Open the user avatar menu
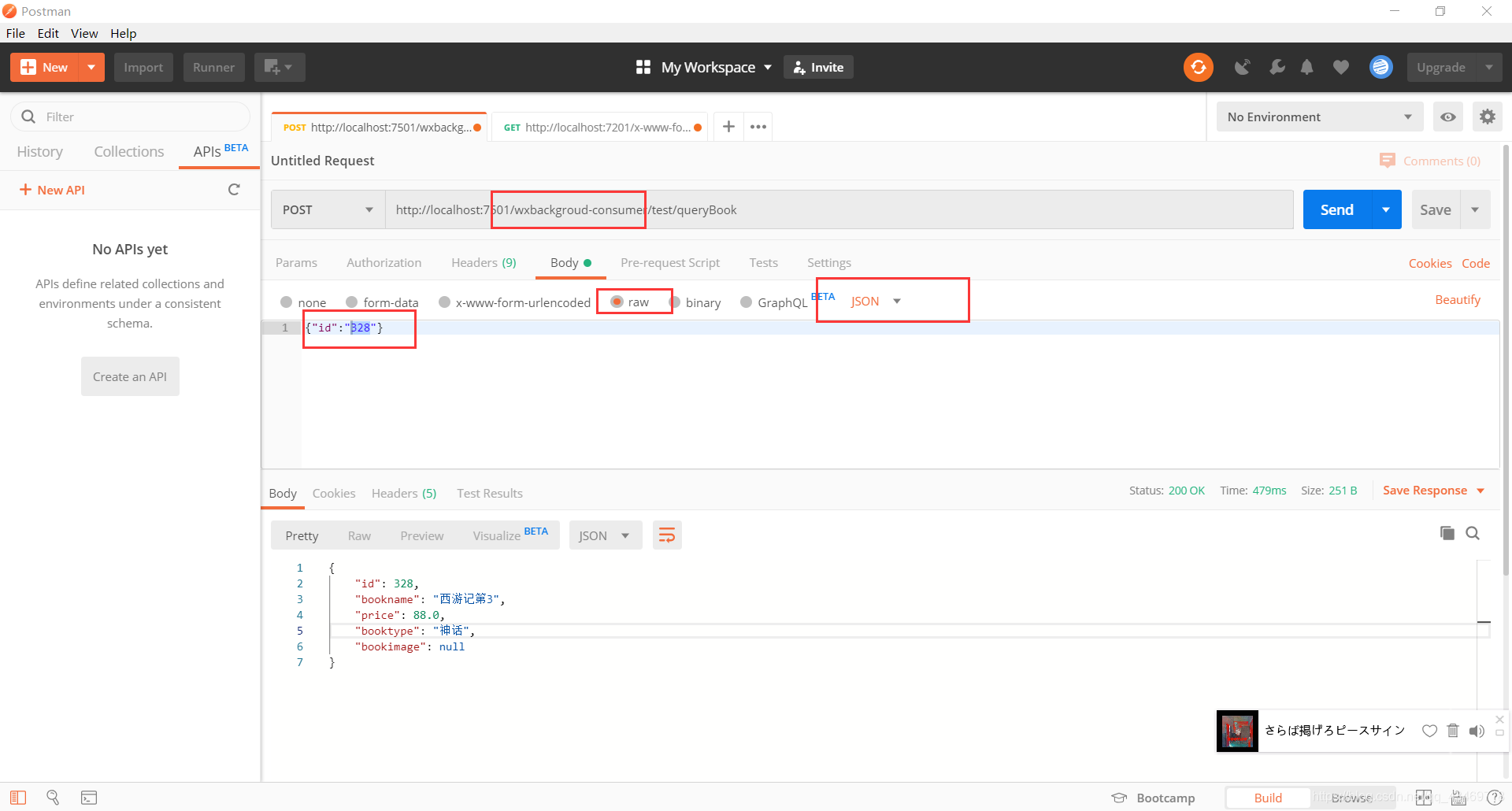Screen dimensions: 1512x811 point(1380,68)
